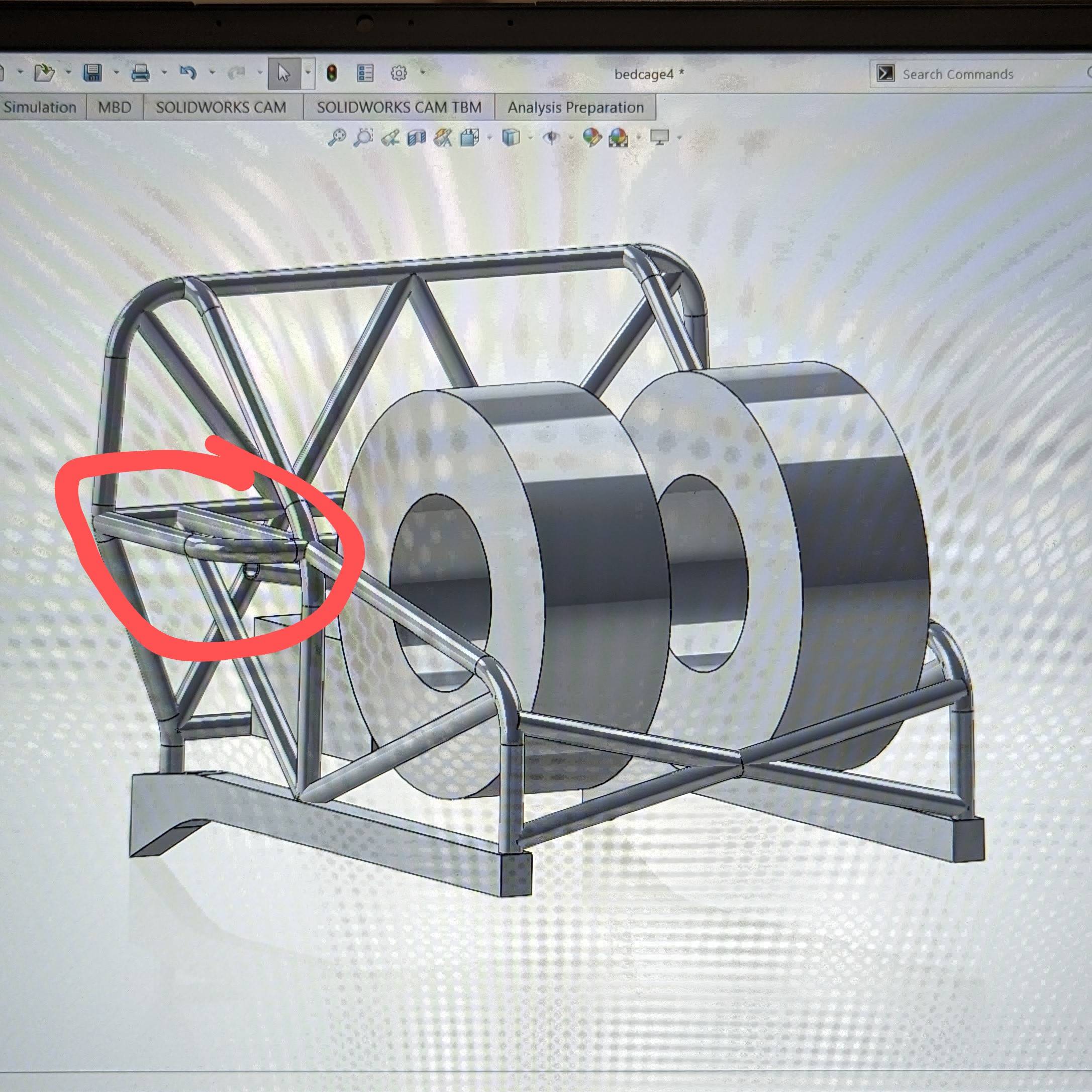Open Options gear icon
Image resolution: width=1092 pixels, height=1092 pixels.
(x=399, y=73)
